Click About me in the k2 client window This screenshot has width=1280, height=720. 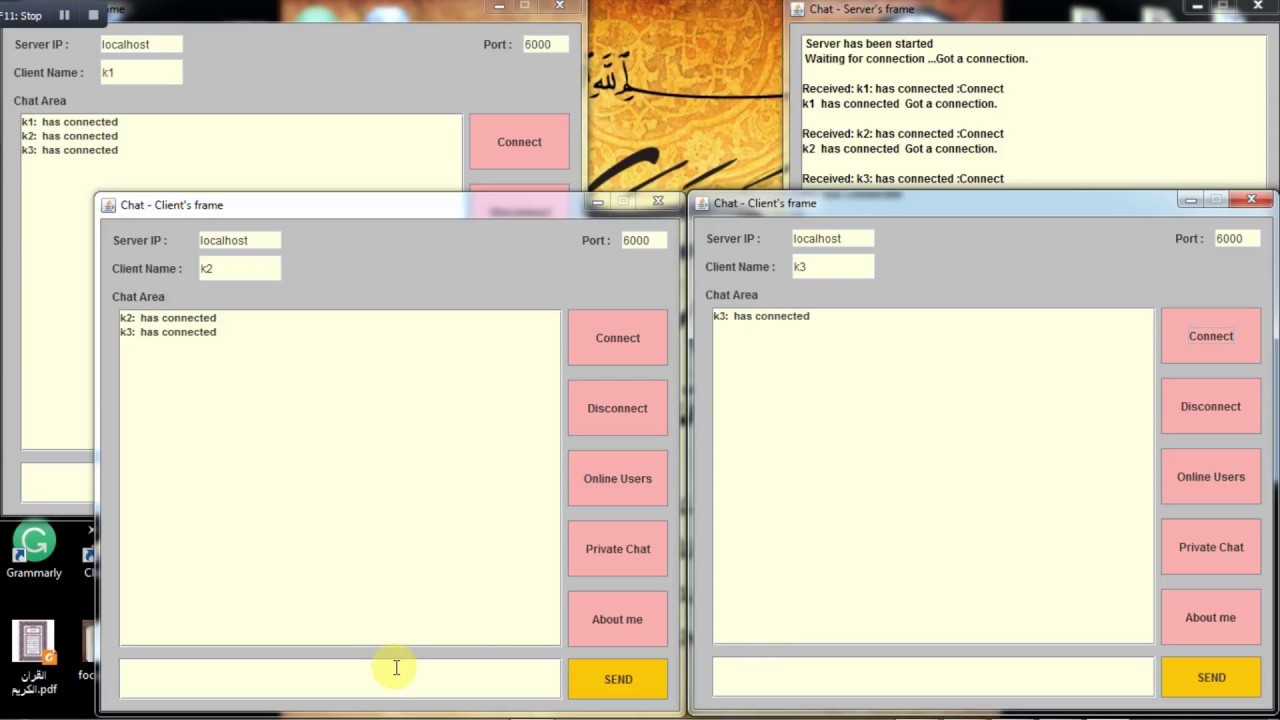point(617,619)
